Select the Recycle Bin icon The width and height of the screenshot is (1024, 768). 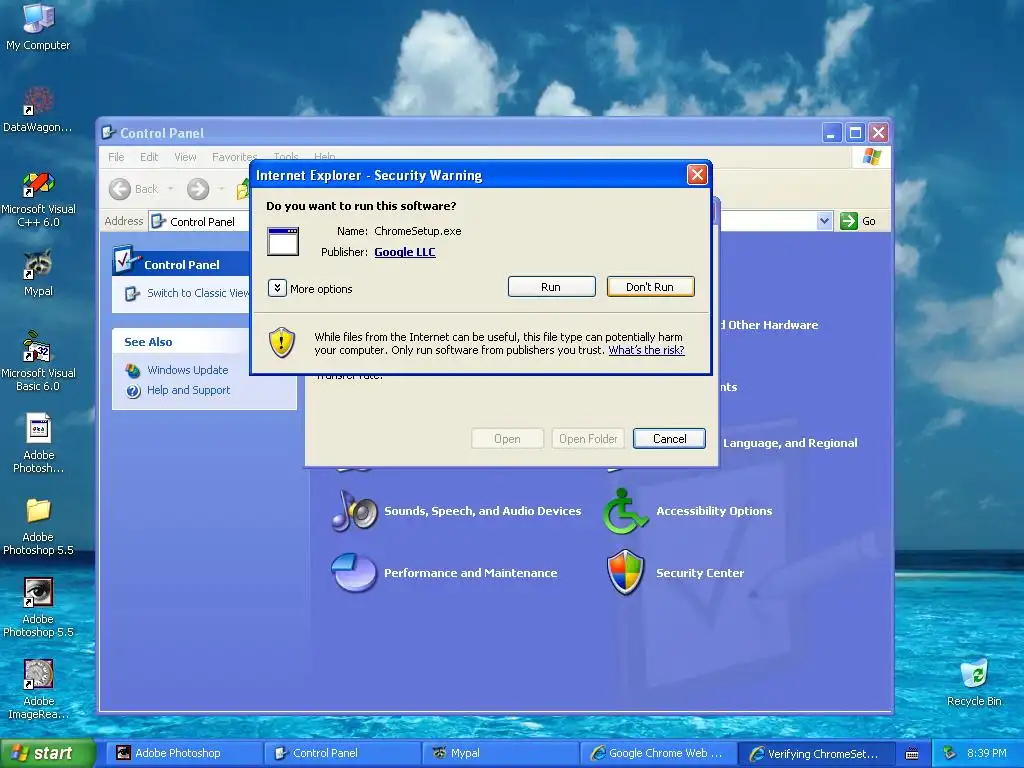pos(974,674)
